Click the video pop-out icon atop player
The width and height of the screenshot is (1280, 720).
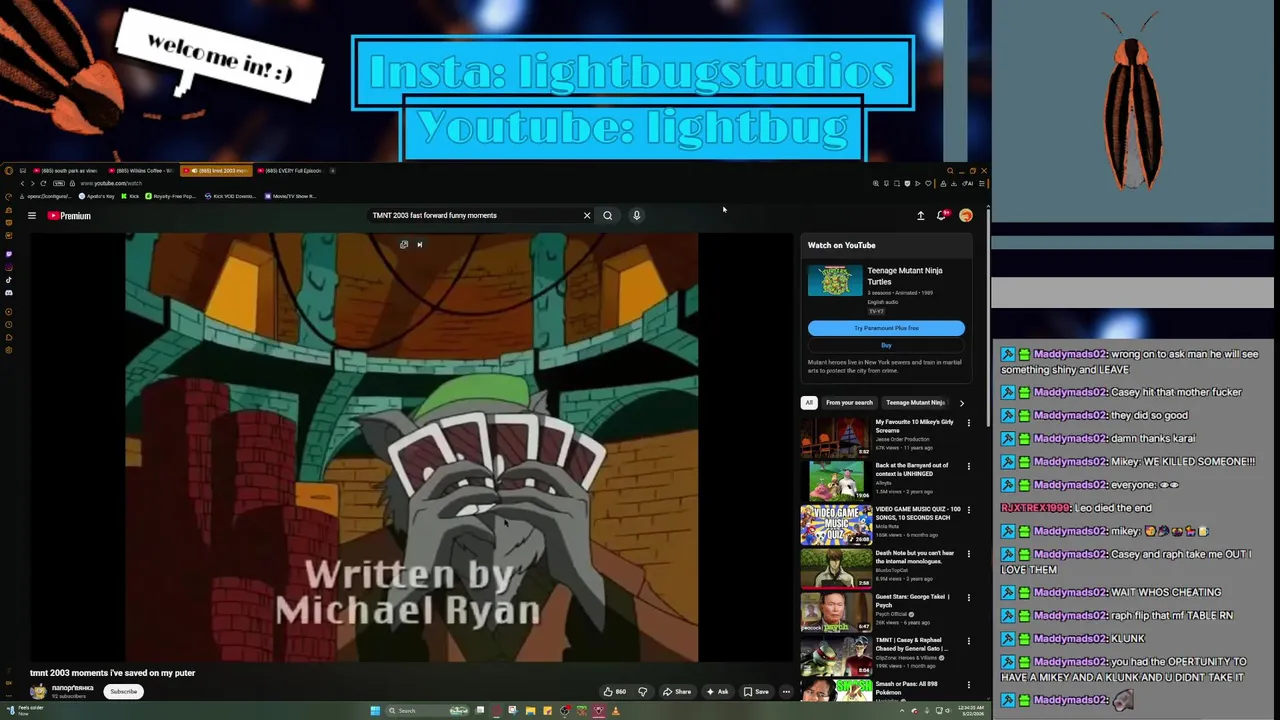[x=404, y=244]
